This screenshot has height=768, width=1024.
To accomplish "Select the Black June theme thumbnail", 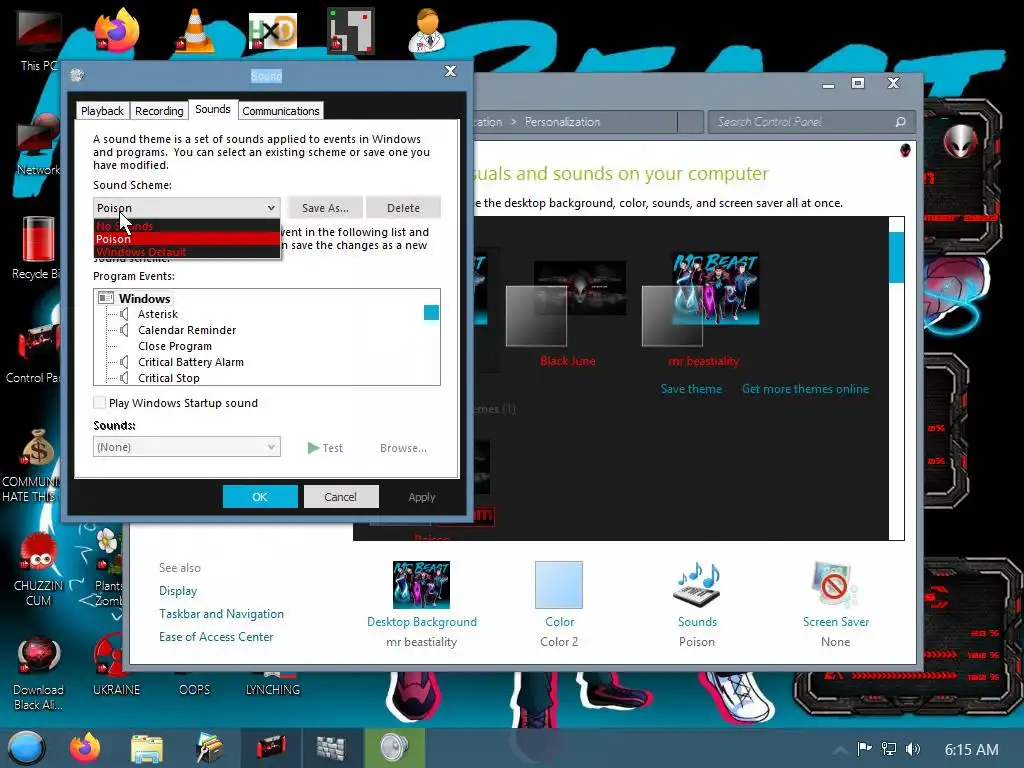I will coord(567,302).
